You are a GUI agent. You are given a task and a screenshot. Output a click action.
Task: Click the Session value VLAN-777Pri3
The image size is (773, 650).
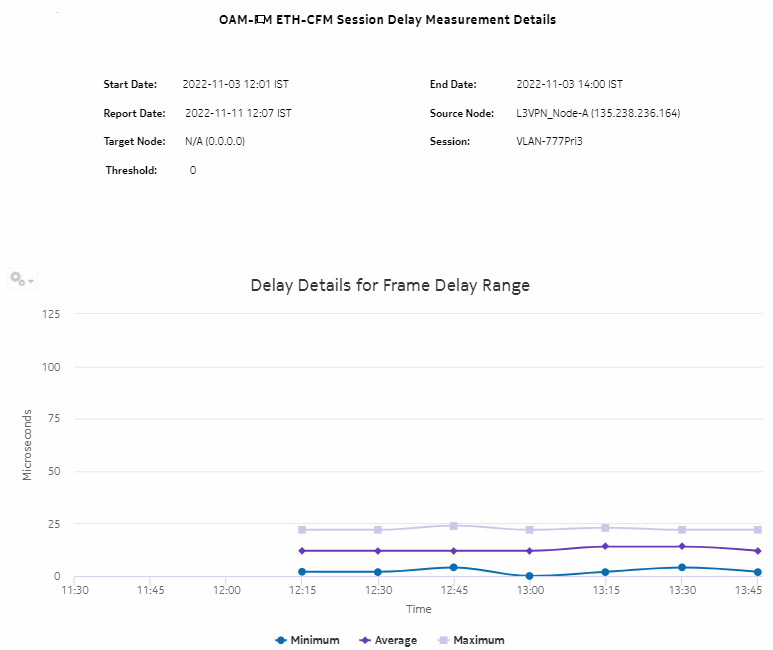tap(549, 142)
